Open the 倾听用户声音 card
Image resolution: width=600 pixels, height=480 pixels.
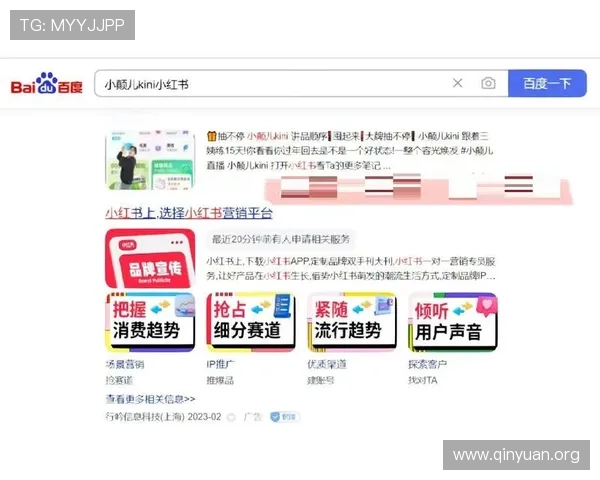tap(453, 322)
